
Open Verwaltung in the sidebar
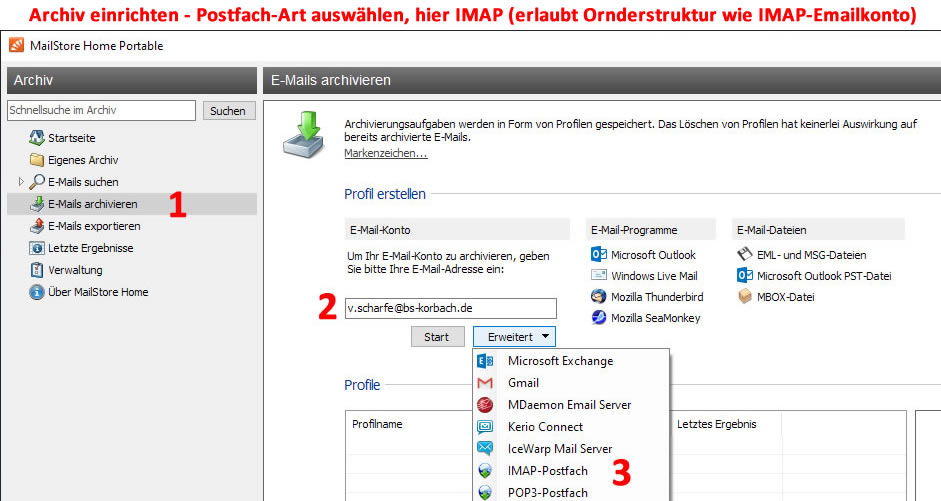pyautogui.click(x=75, y=269)
